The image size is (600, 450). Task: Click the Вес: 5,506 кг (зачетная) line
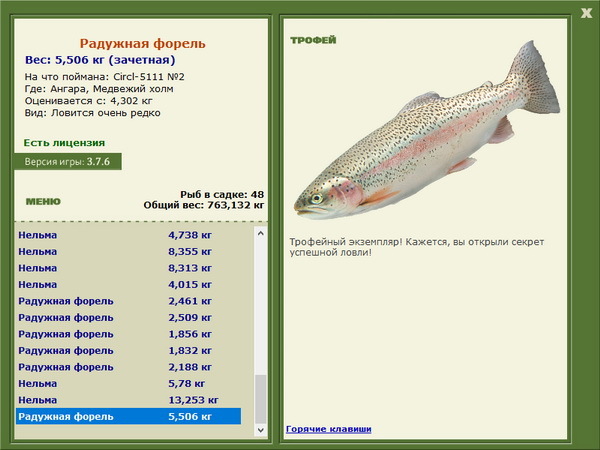100,60
